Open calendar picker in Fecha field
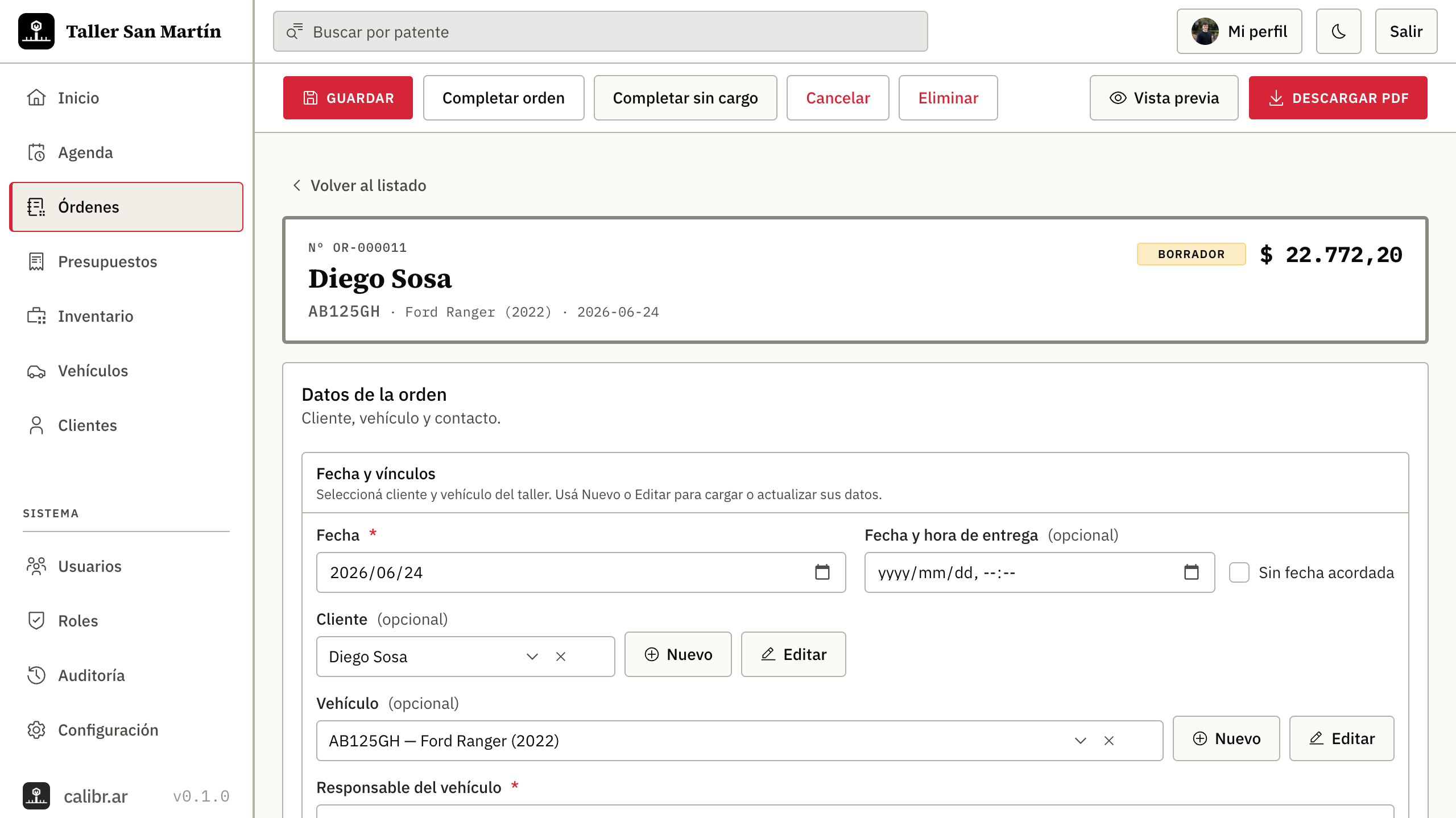This screenshot has width=1456, height=818. coord(822,572)
